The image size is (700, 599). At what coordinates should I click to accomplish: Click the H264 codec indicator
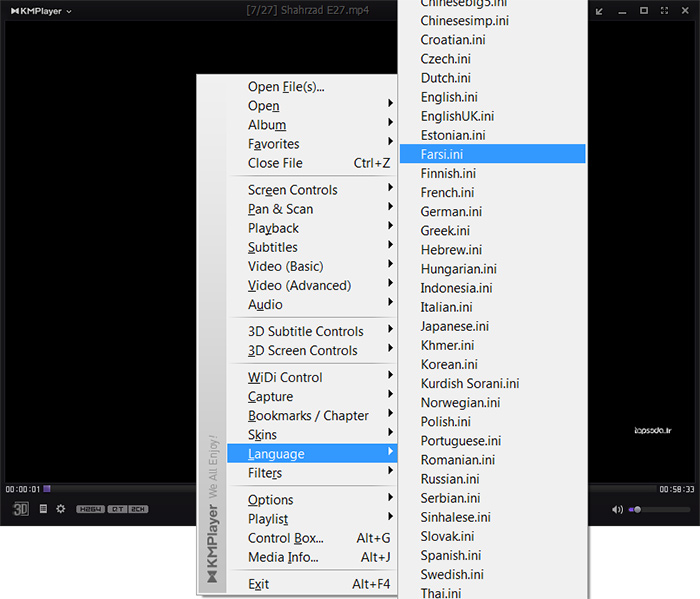point(90,509)
